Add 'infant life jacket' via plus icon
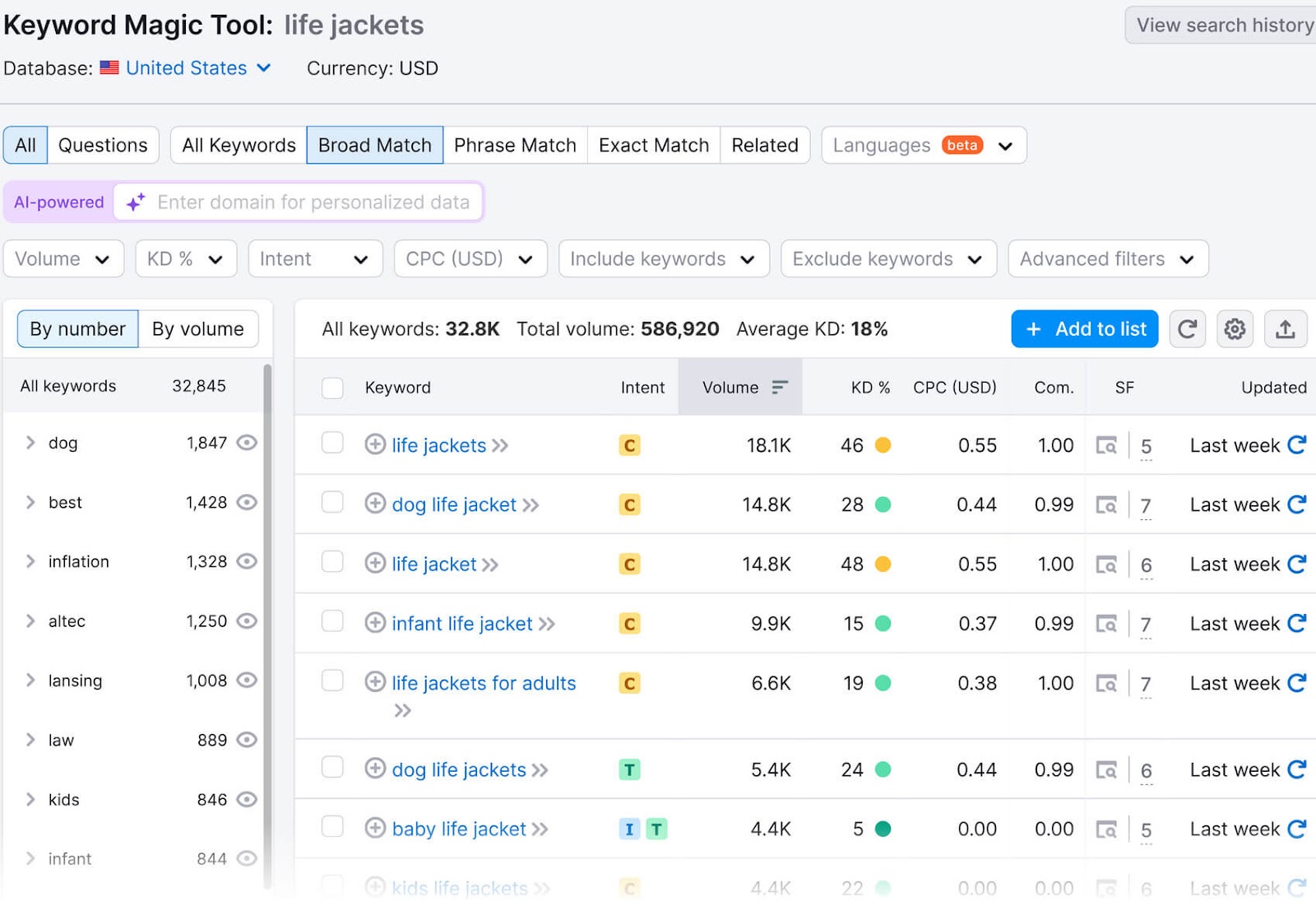 coord(375,623)
